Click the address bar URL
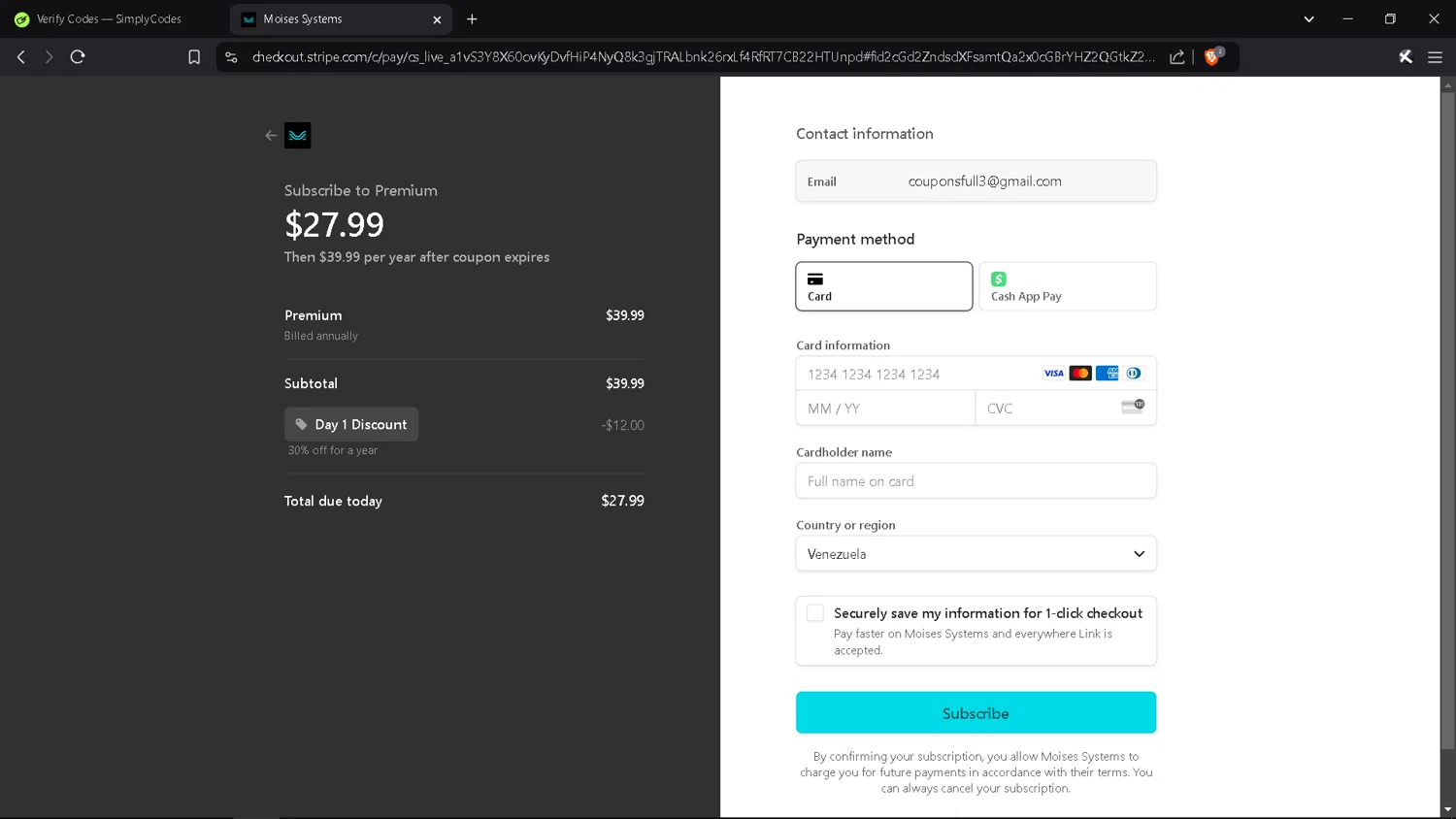Viewport: 1456px width, 819px height. pos(703,57)
